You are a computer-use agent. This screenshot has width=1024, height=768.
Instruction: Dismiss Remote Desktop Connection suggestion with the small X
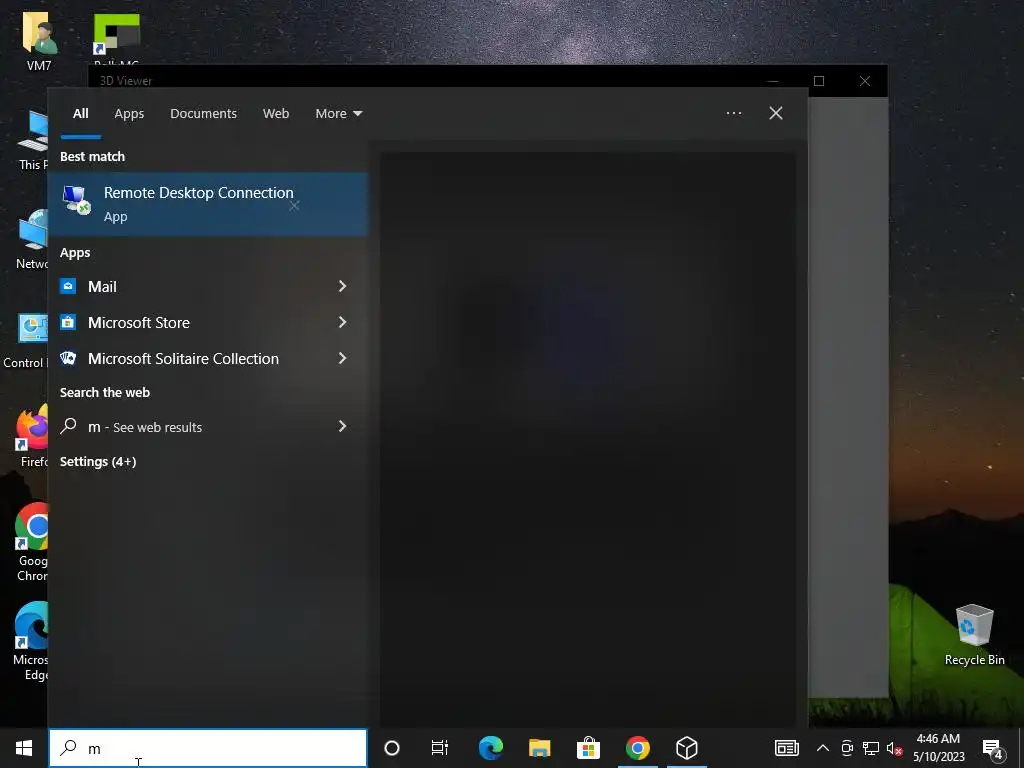pyautogui.click(x=294, y=206)
